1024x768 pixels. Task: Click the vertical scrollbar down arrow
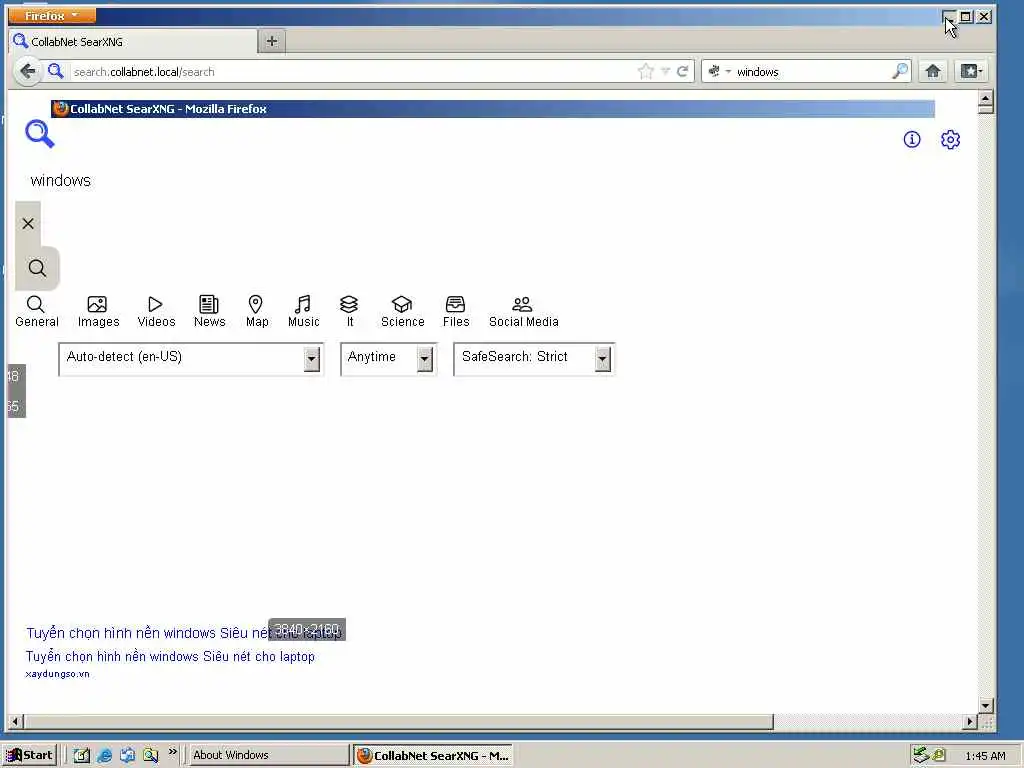coord(986,705)
